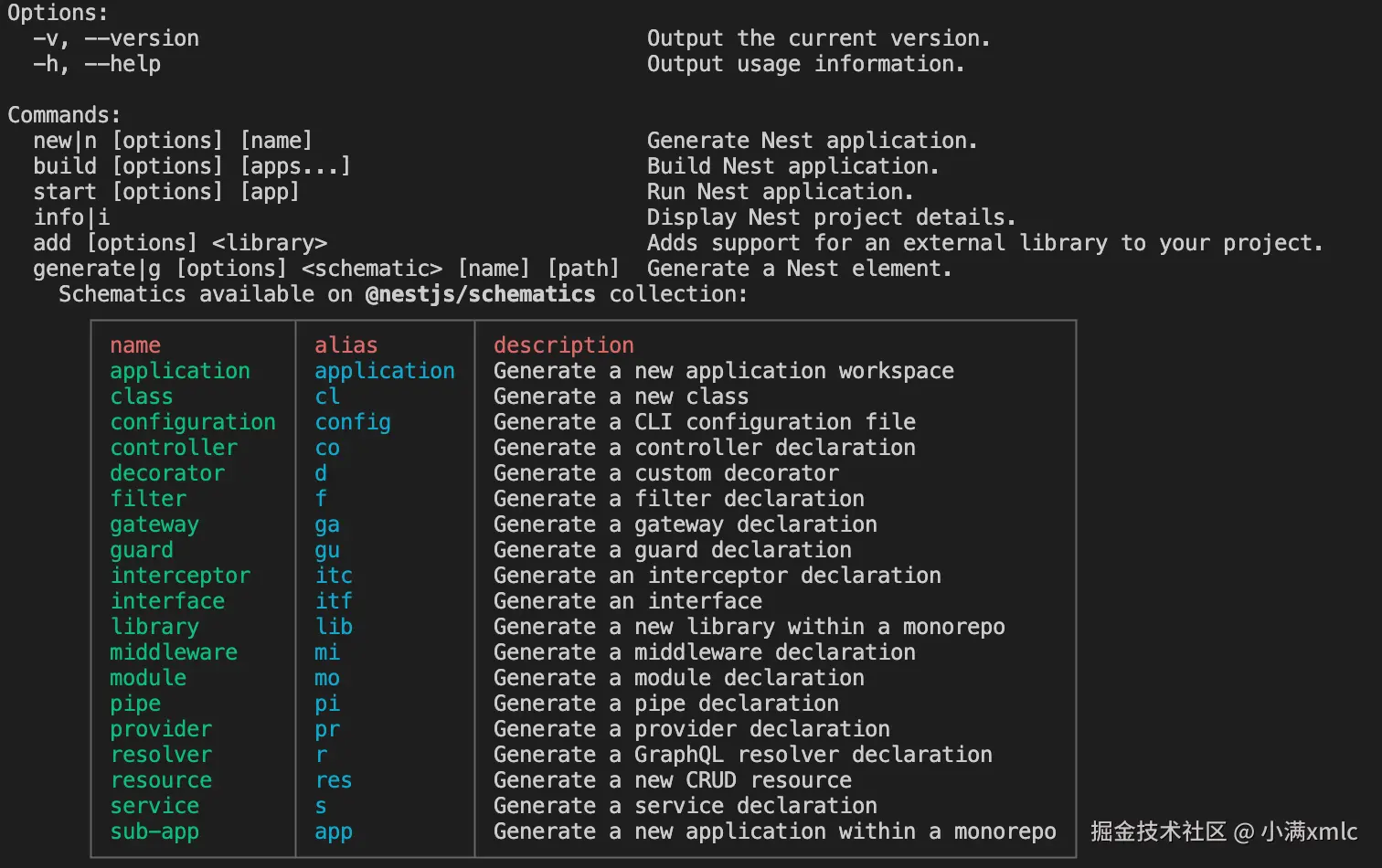Click "resource" in the name column
Image resolution: width=1382 pixels, height=868 pixels.
click(x=161, y=780)
